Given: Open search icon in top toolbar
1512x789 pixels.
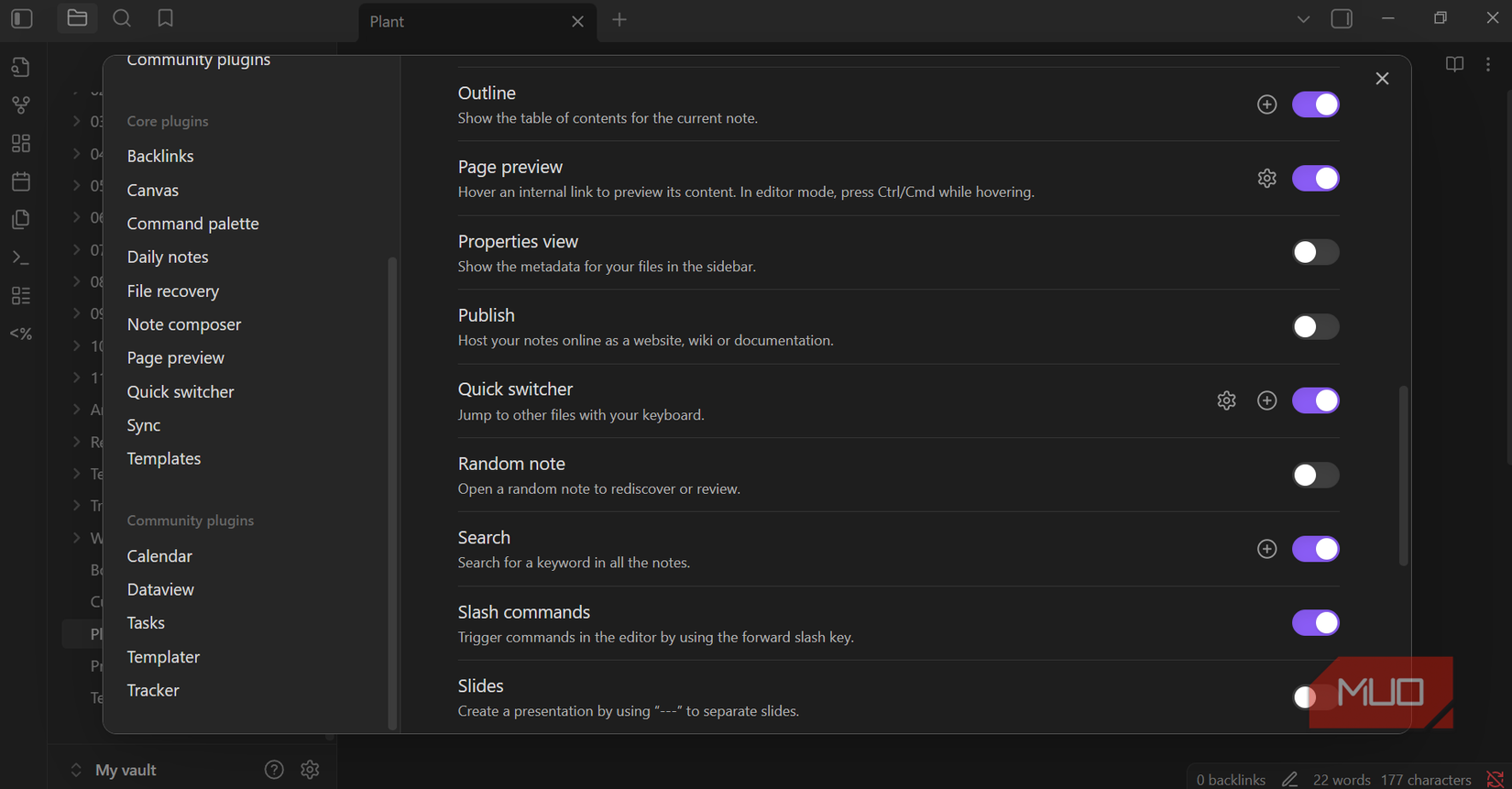Looking at the screenshot, I should 121,19.
